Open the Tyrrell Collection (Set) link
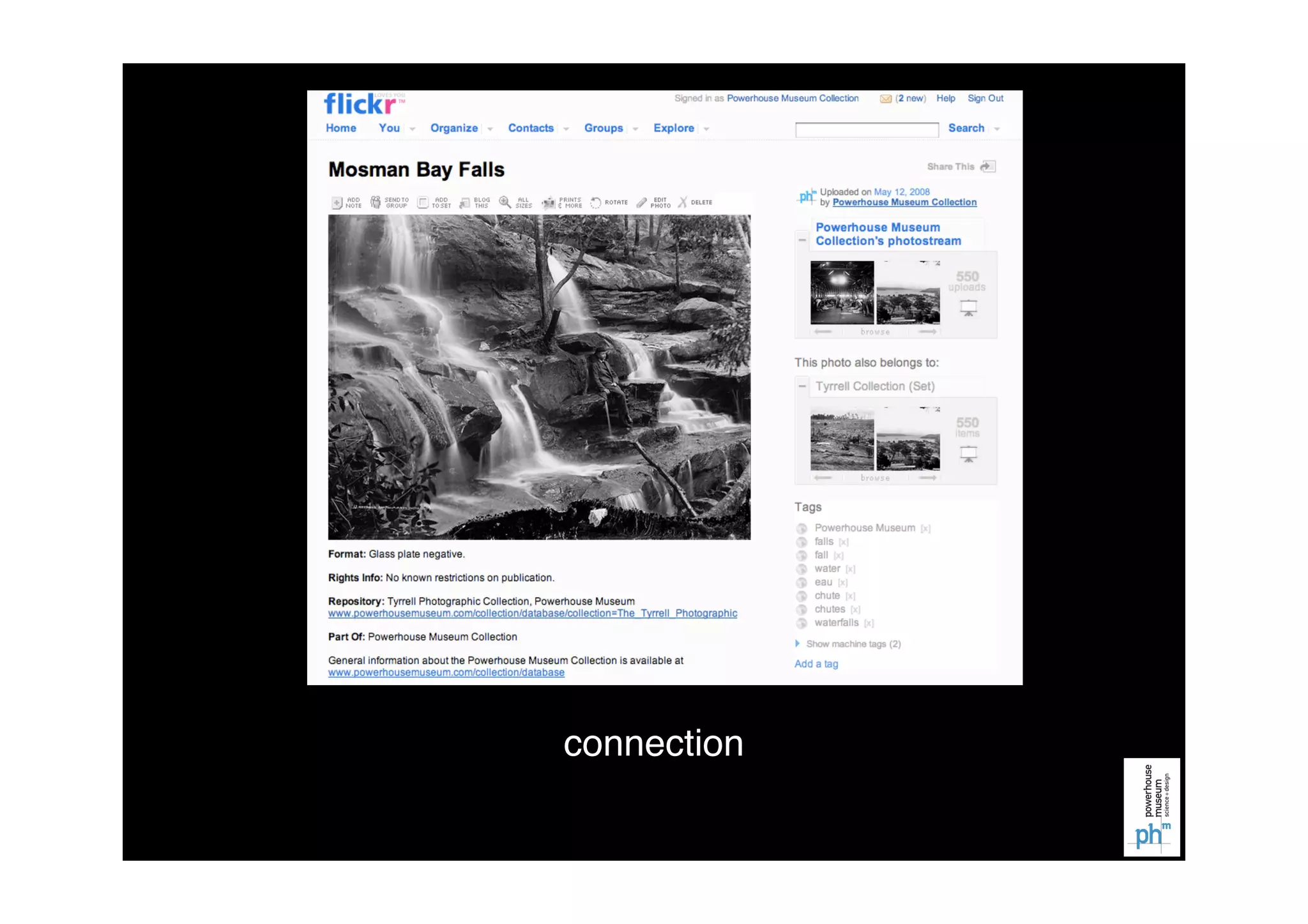 coord(875,386)
